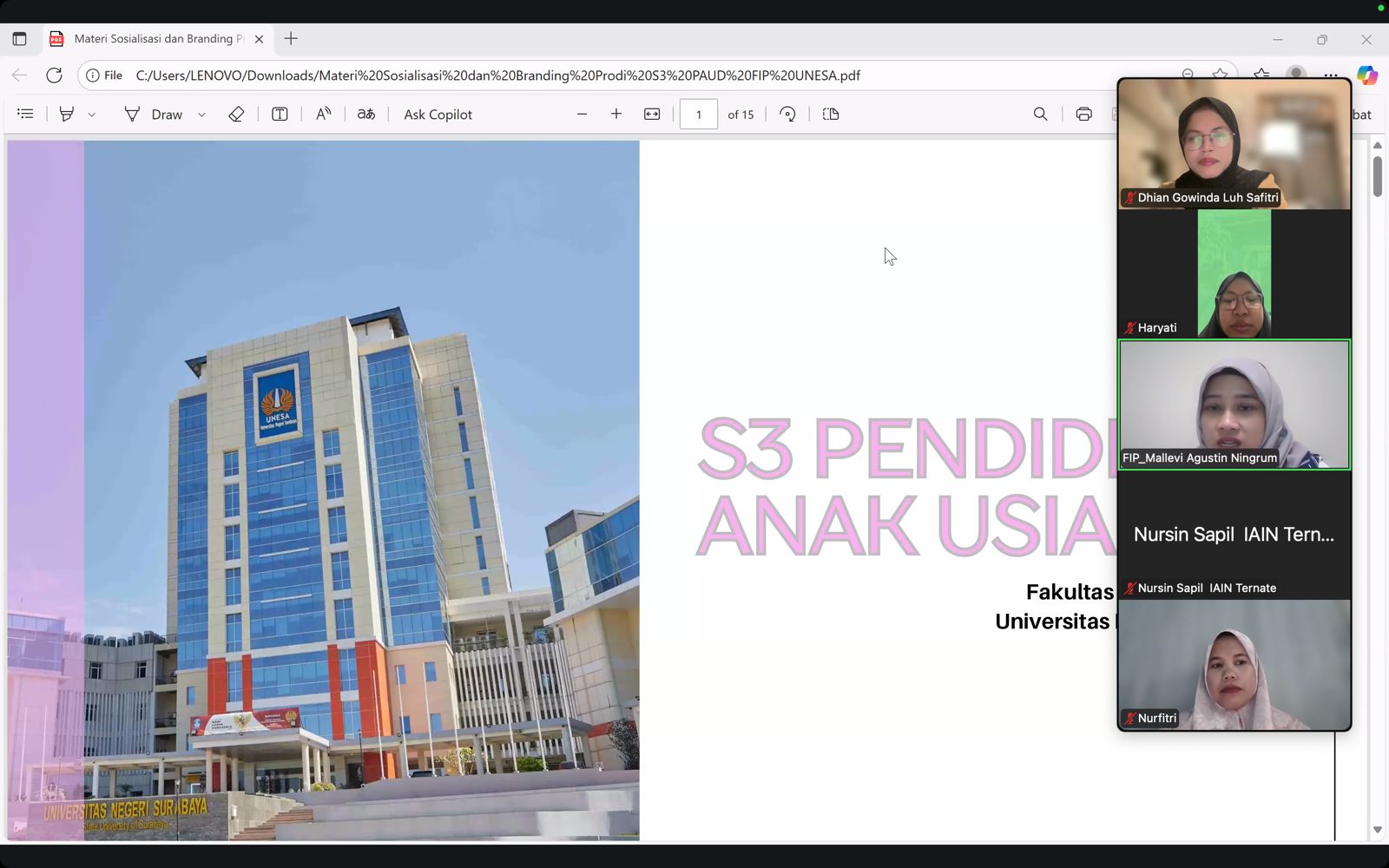Image resolution: width=1389 pixels, height=868 pixels.
Task: Toggle Fit to width view
Action: pyautogui.click(x=652, y=115)
